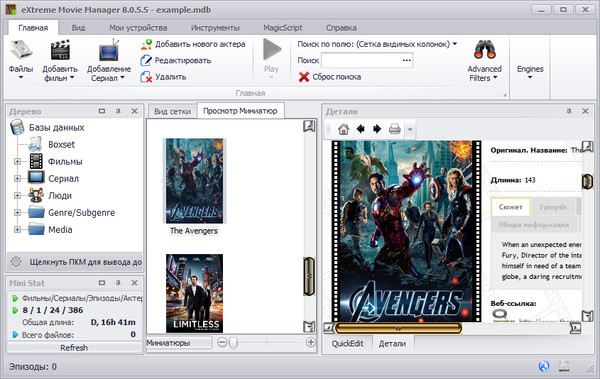Open the Справка ribbon tab
The height and width of the screenshot is (379, 600).
[341, 28]
